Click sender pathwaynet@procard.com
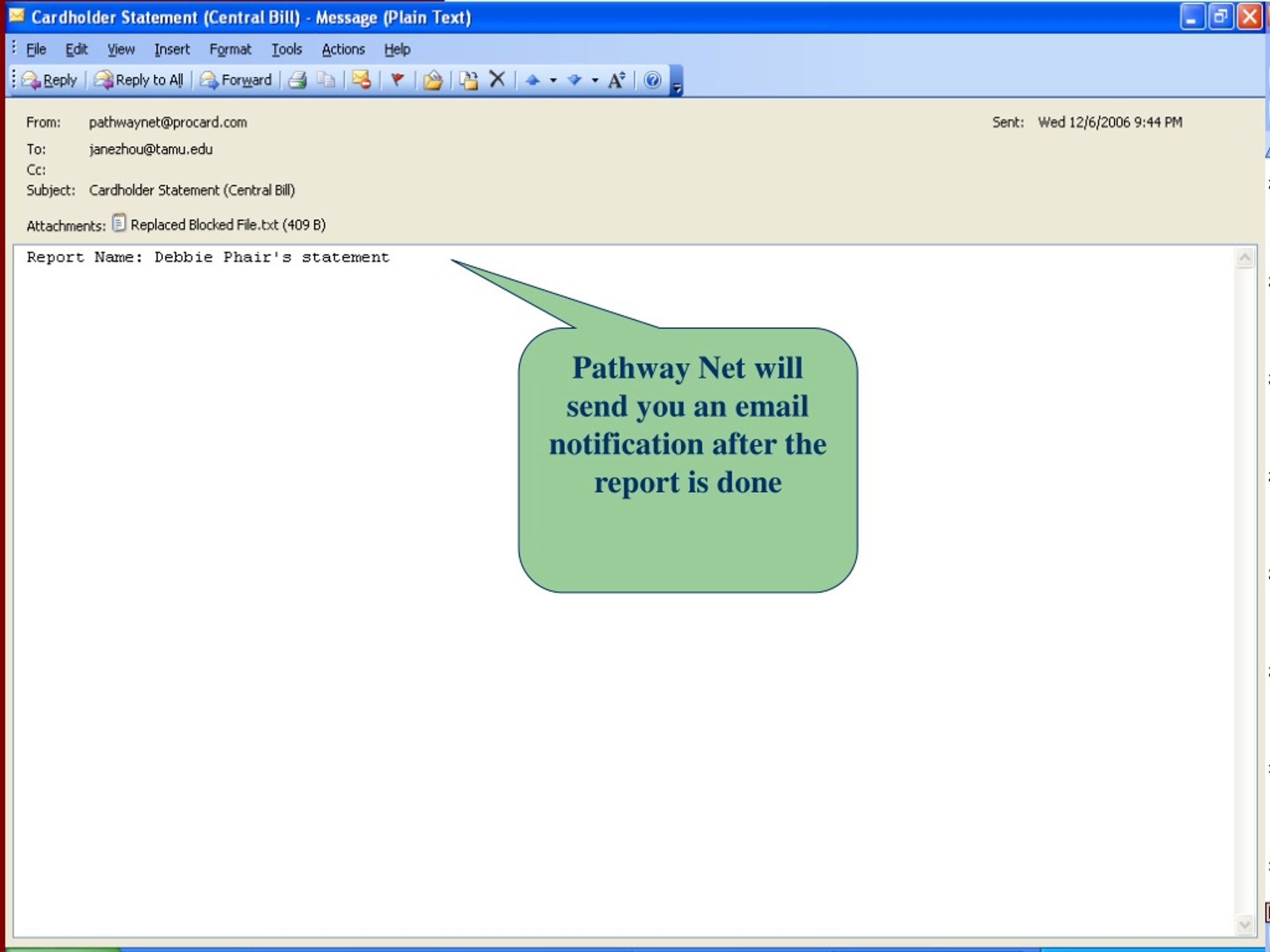This screenshot has width=1270, height=952. (x=168, y=122)
